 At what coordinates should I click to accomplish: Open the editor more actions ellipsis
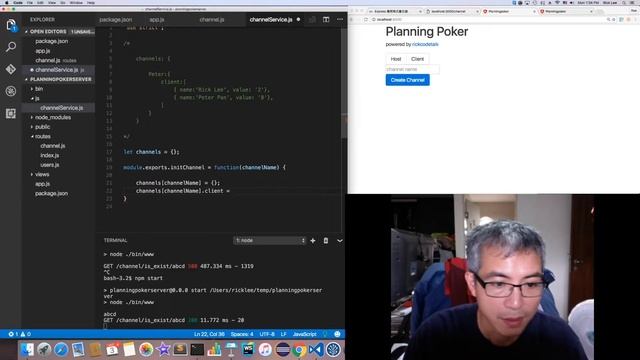[x=340, y=19]
